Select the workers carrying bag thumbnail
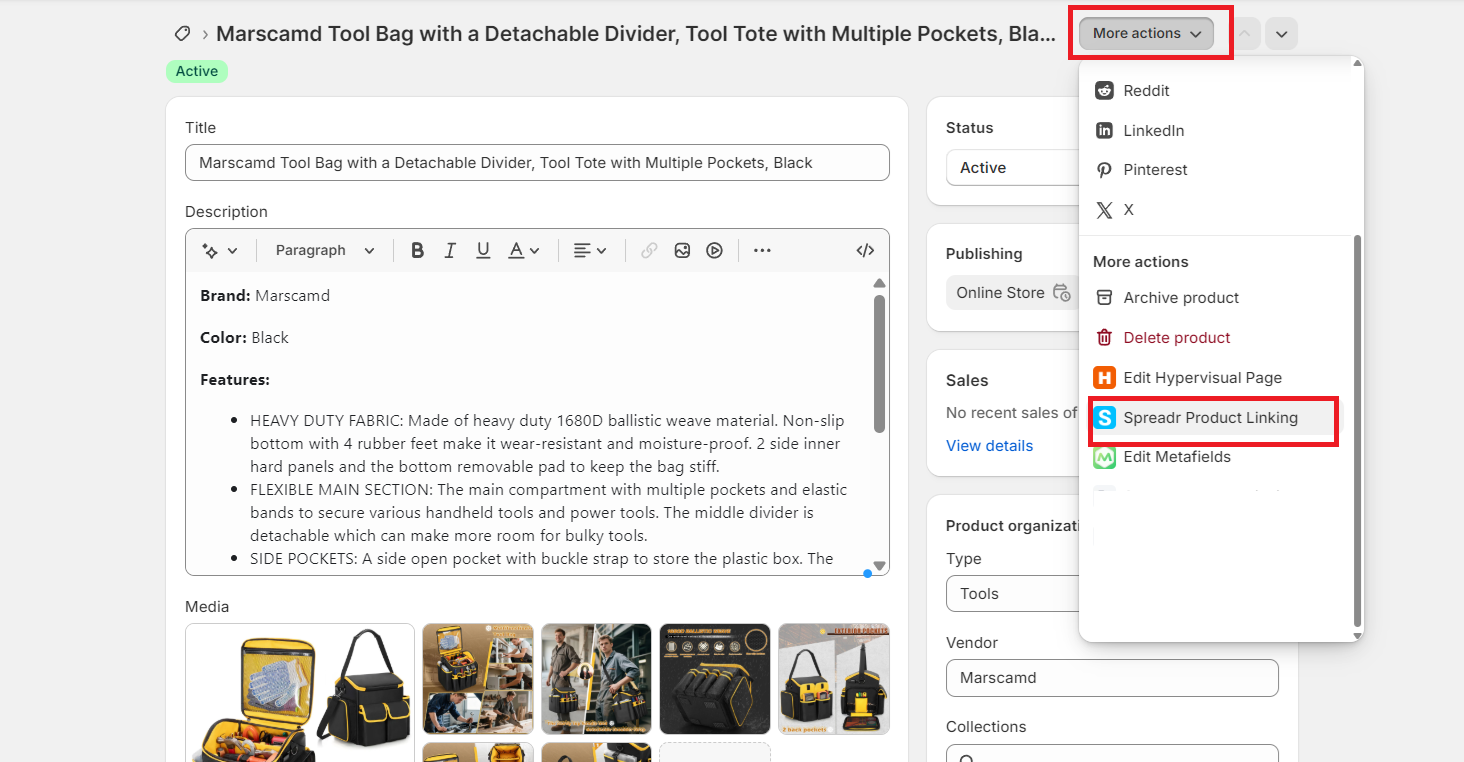 (x=596, y=679)
